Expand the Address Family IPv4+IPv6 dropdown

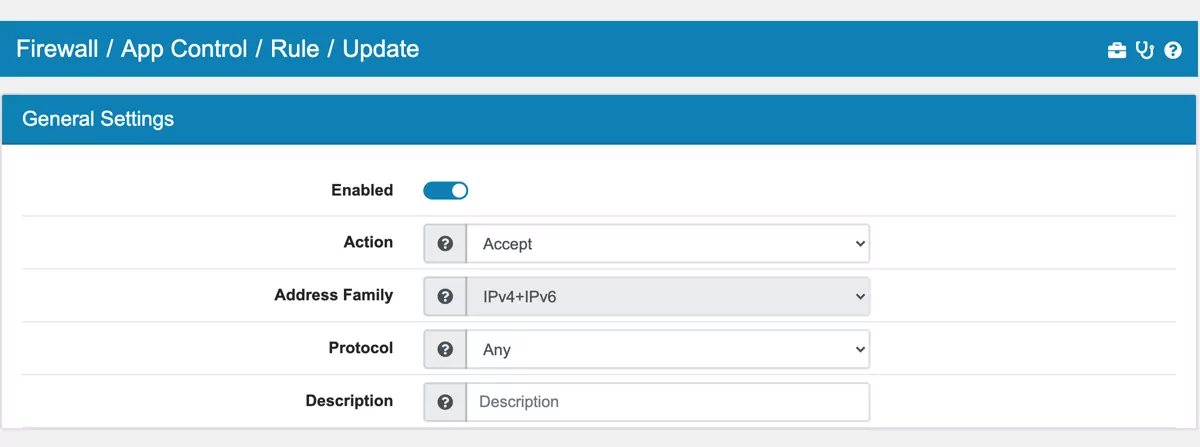pos(668,296)
